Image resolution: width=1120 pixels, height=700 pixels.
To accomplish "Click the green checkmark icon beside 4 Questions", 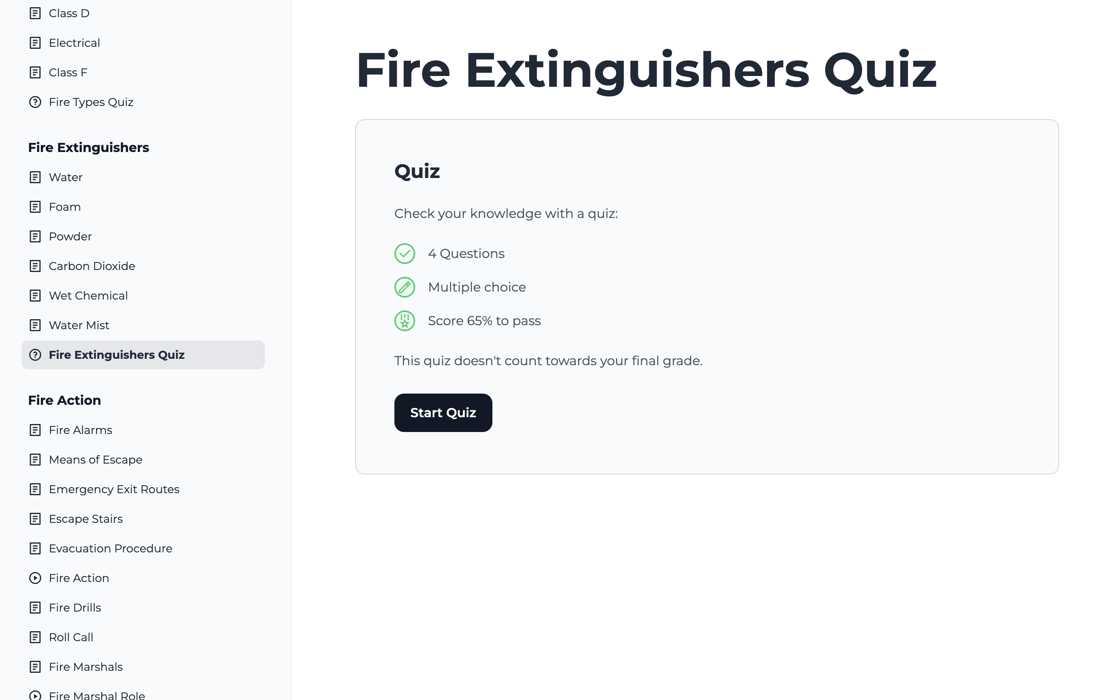I will tap(404, 253).
